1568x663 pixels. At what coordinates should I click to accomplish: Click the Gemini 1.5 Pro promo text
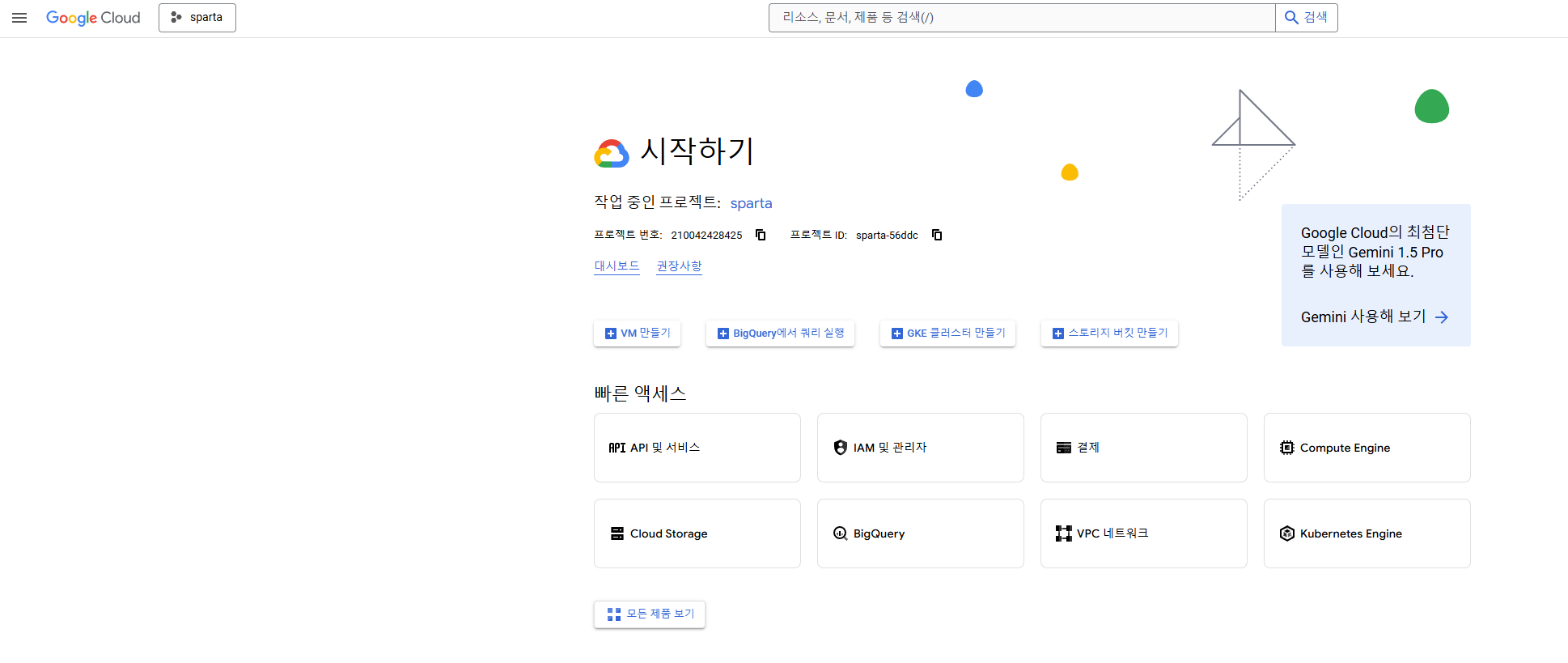1375,252
